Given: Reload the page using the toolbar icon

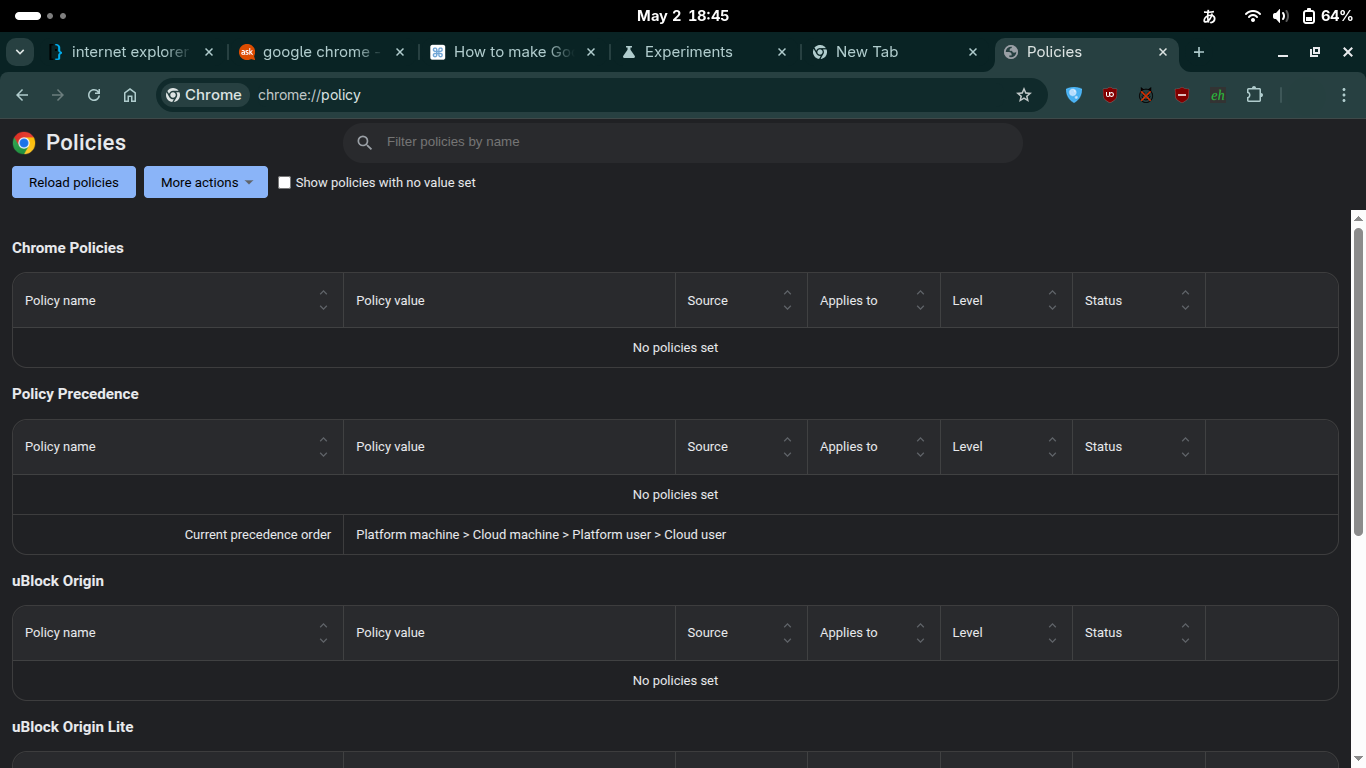Looking at the screenshot, I should tap(94, 95).
